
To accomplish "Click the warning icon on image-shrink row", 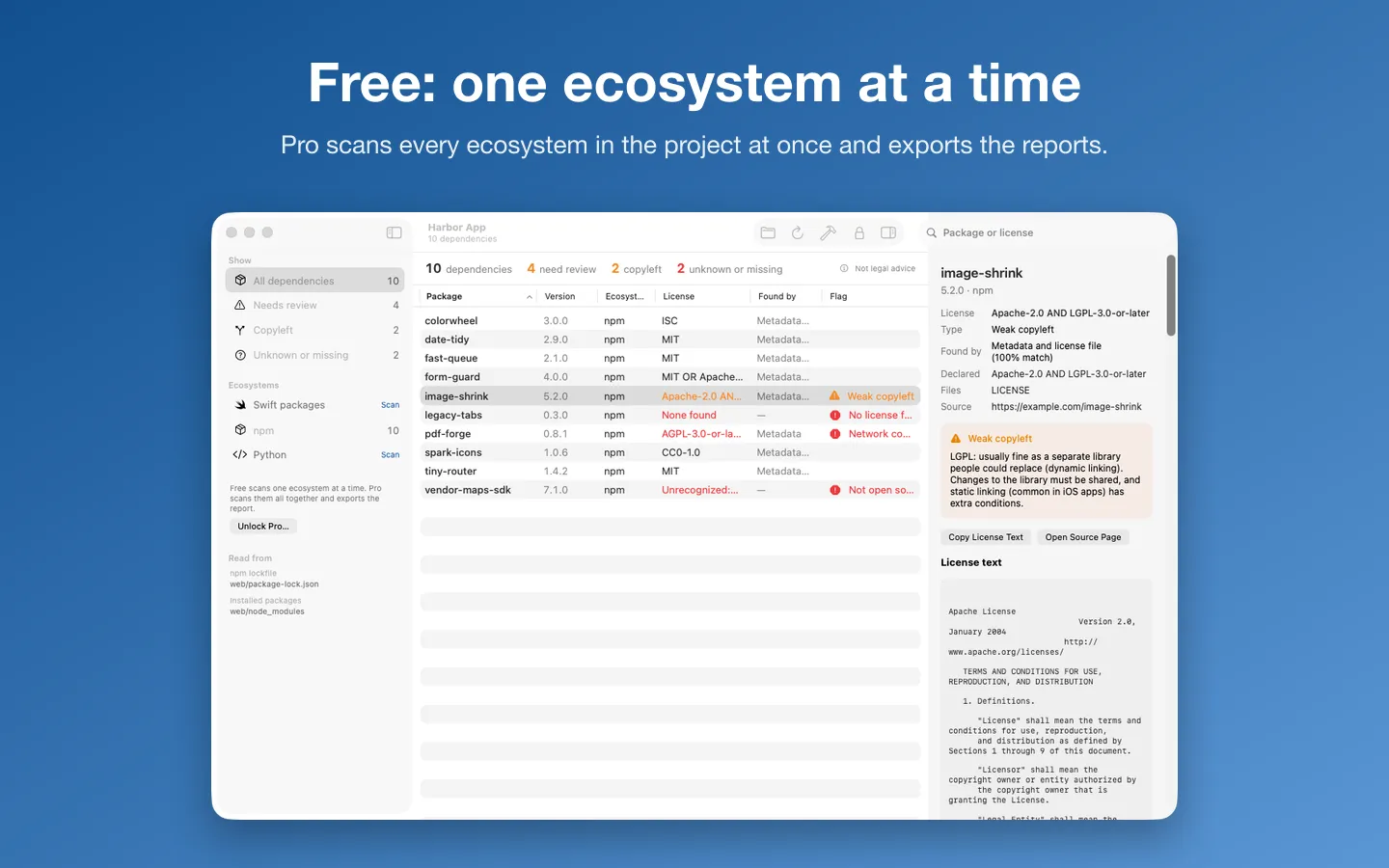I will (x=834, y=396).
